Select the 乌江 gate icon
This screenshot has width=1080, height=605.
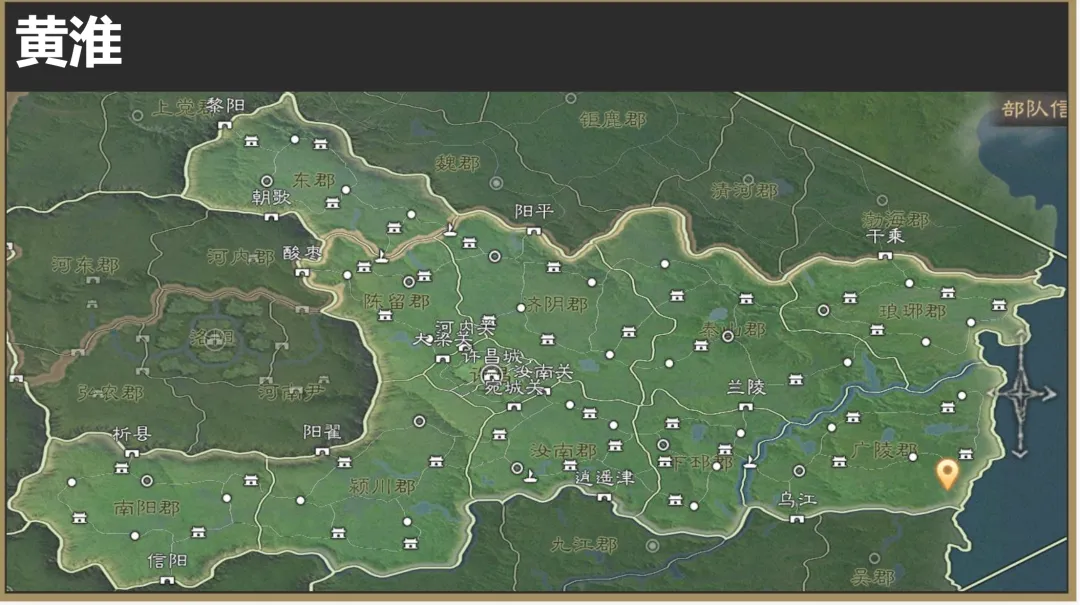click(797, 519)
